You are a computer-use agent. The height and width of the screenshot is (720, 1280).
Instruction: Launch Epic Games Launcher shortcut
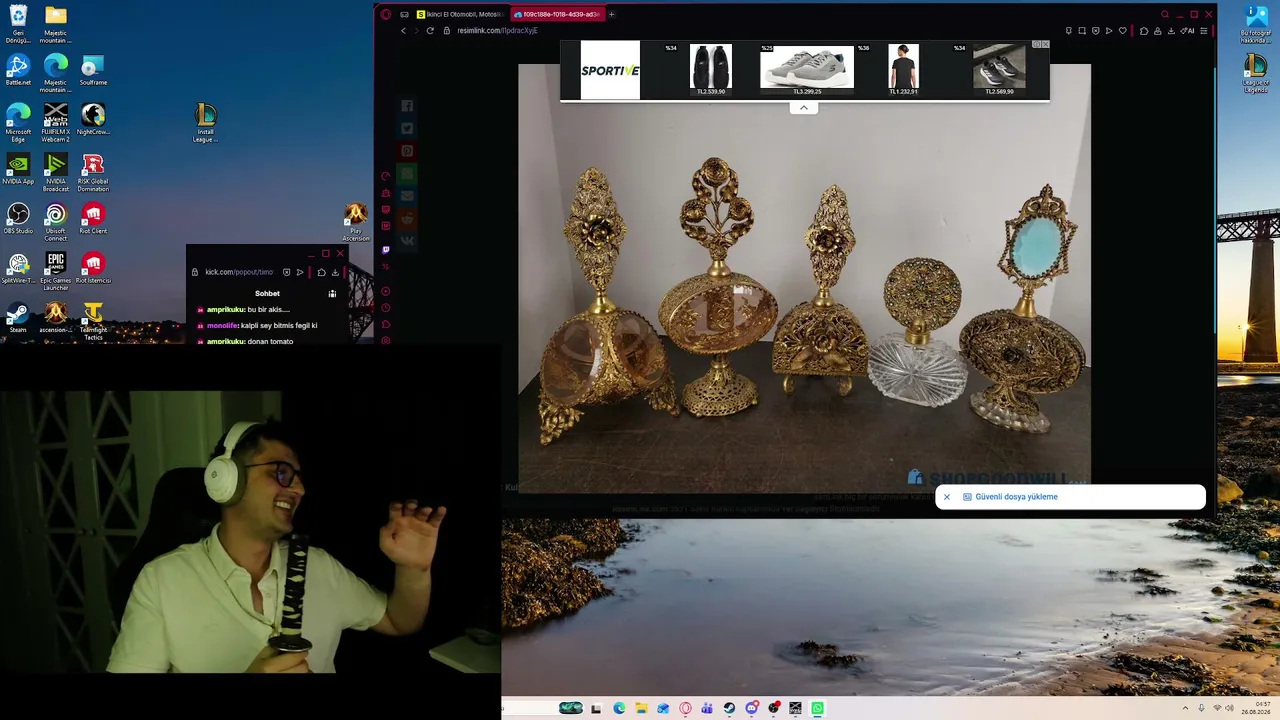click(56, 271)
